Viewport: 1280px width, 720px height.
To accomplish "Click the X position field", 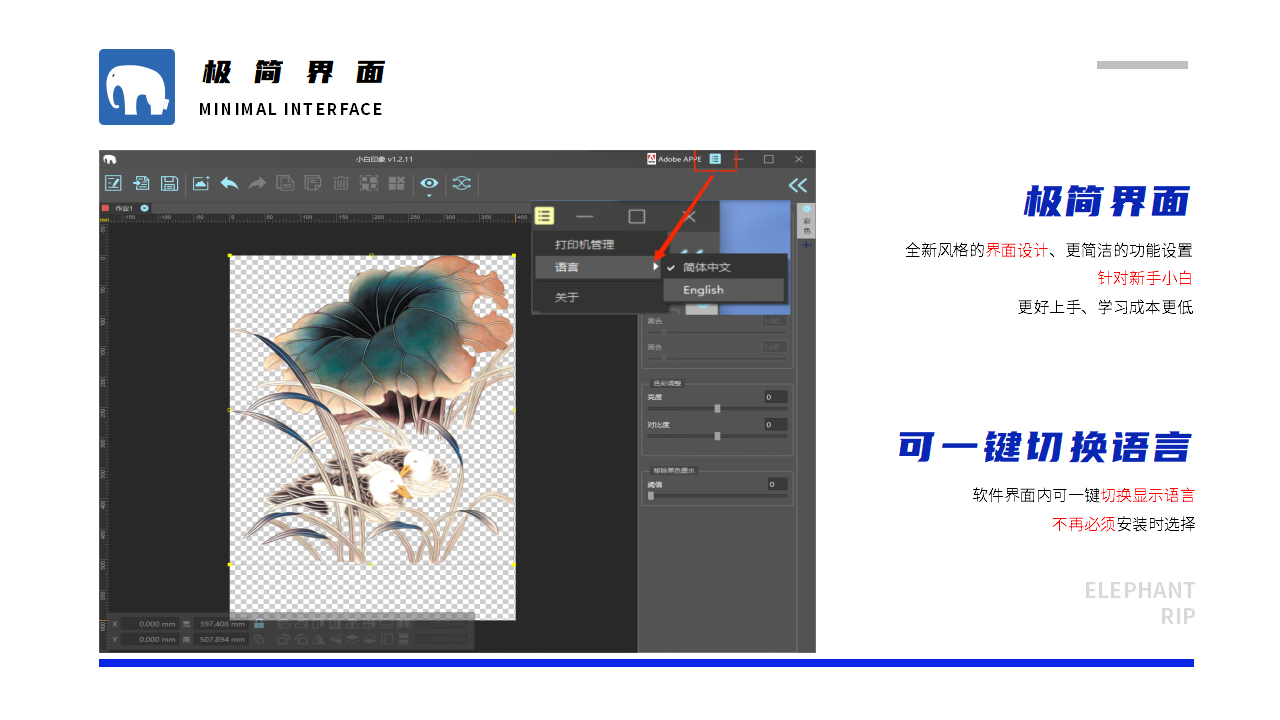I will [x=151, y=624].
